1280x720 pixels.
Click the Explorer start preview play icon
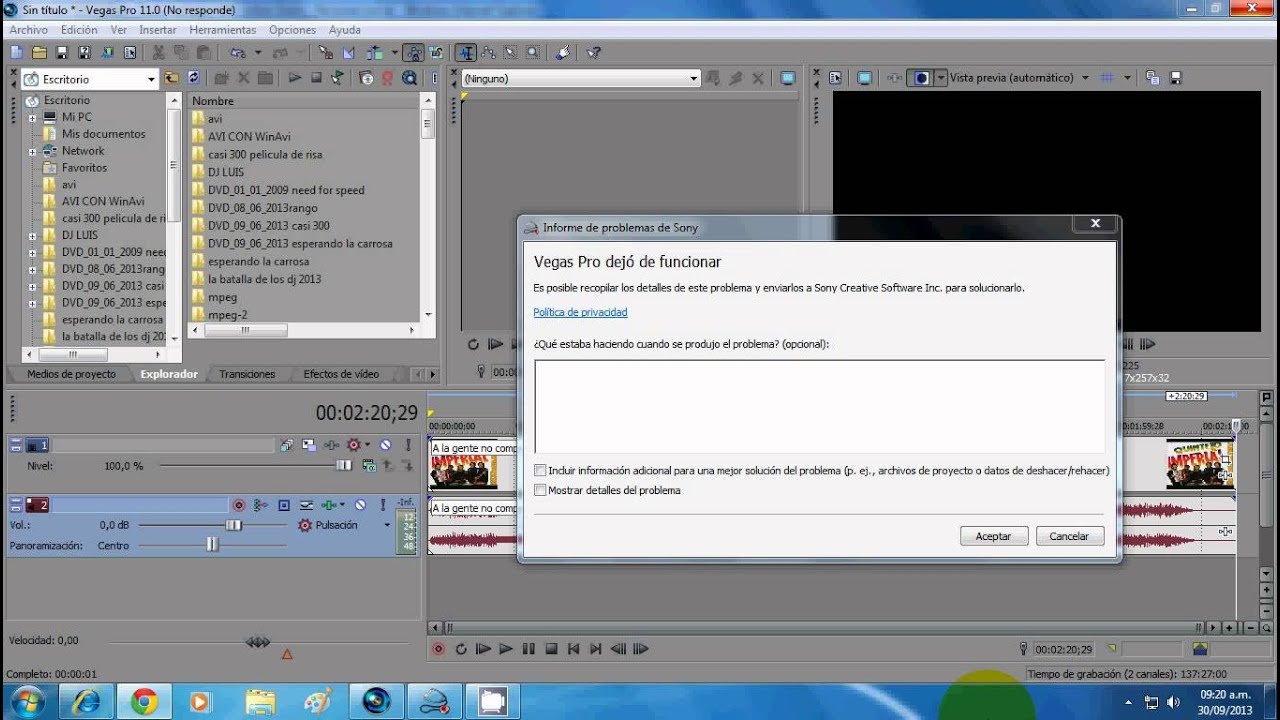click(x=295, y=77)
